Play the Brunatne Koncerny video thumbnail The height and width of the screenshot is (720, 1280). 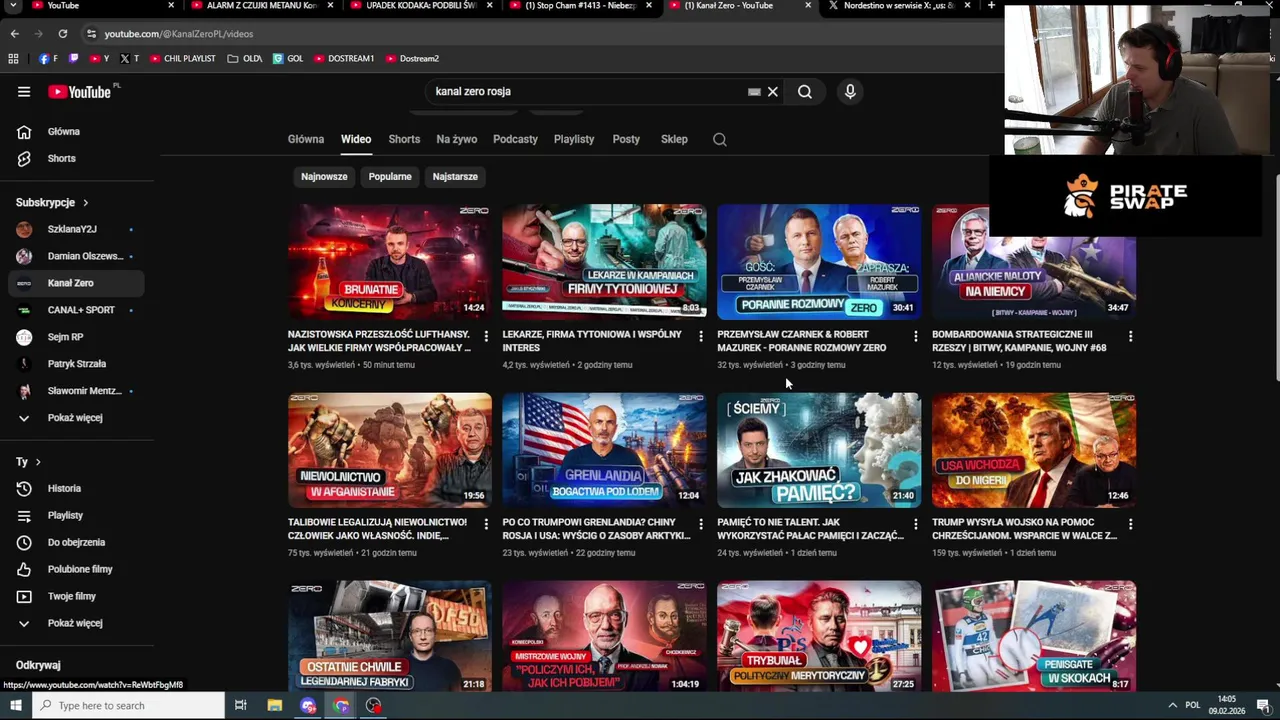390,261
